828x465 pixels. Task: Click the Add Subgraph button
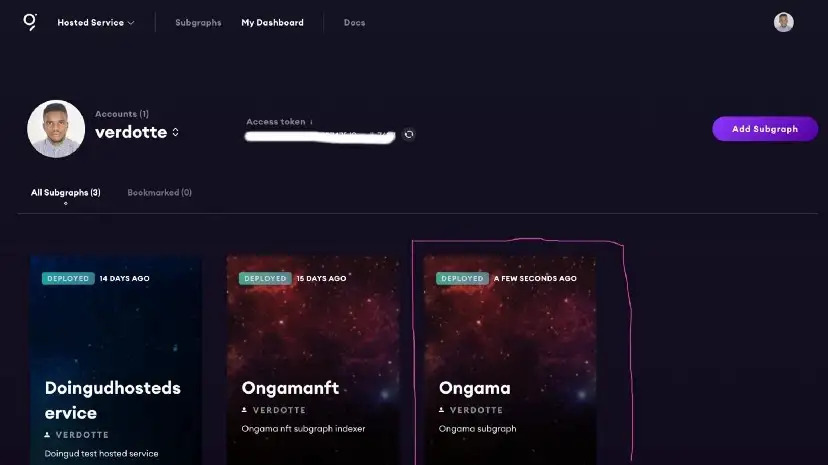[x=765, y=129]
